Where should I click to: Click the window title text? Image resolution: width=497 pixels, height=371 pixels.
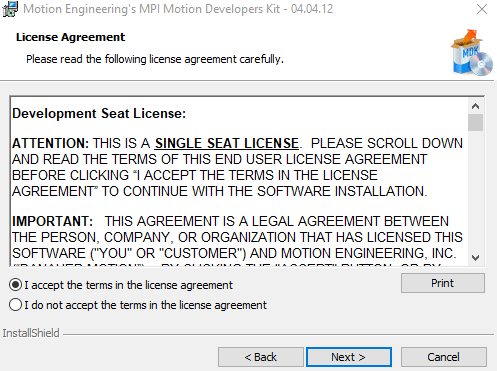click(178, 9)
